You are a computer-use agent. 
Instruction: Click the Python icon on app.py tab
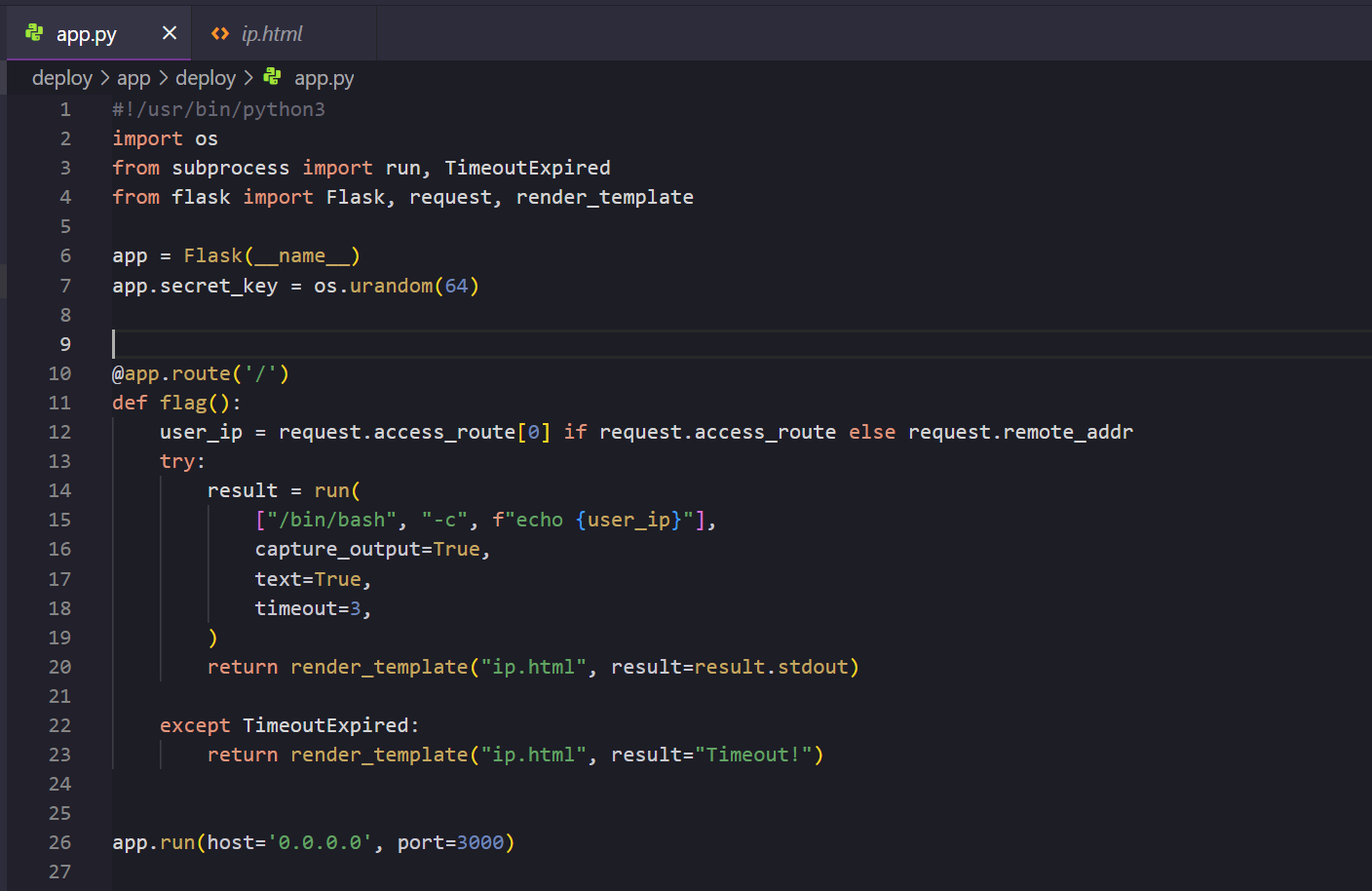pos(35,33)
